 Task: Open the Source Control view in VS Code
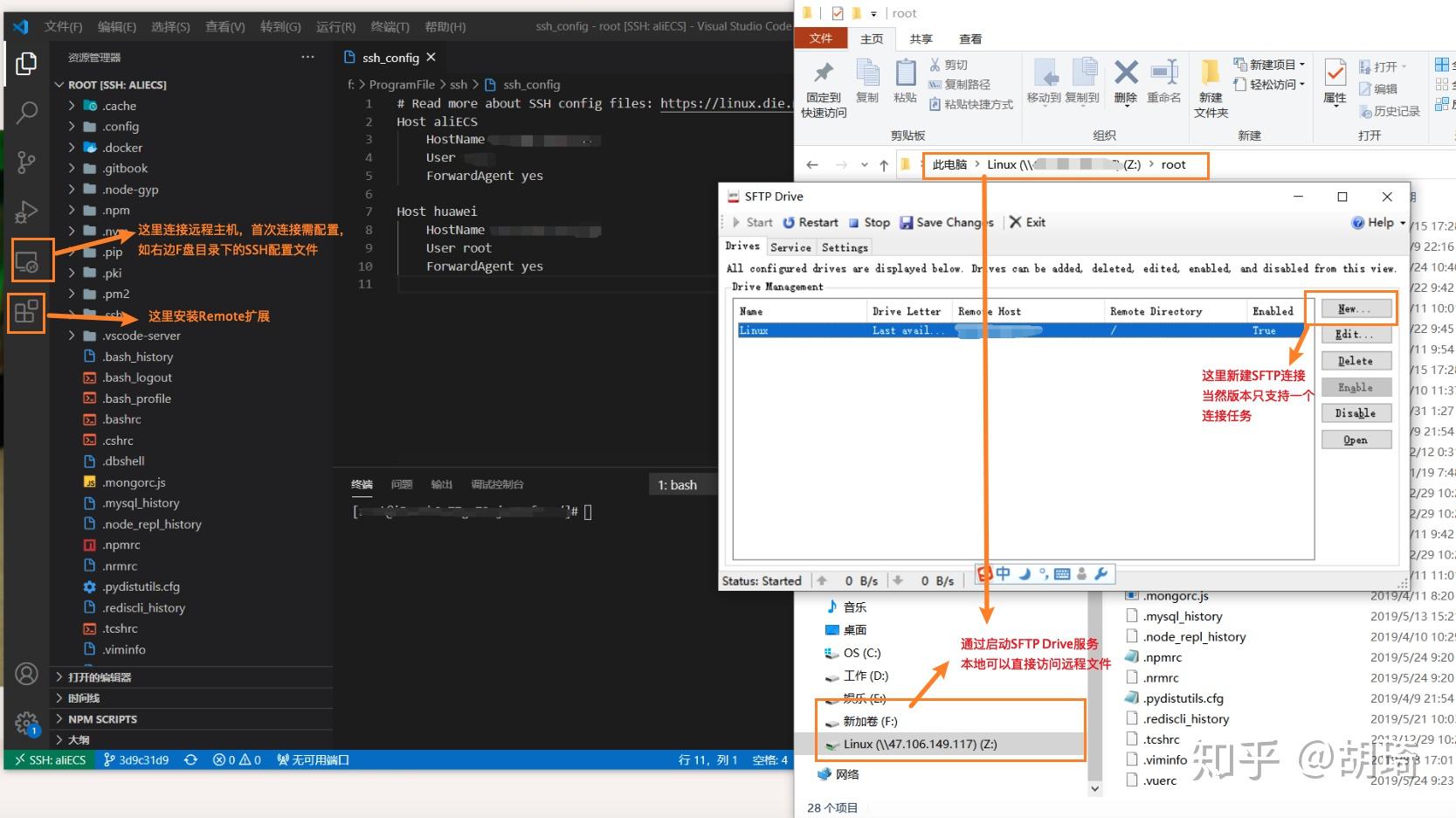click(x=26, y=163)
